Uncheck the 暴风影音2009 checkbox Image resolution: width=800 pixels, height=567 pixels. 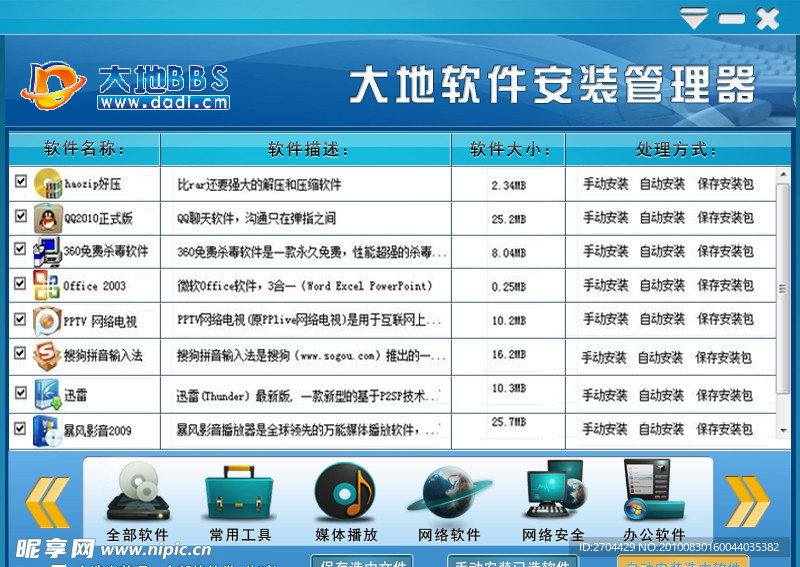pyautogui.click(x=20, y=428)
